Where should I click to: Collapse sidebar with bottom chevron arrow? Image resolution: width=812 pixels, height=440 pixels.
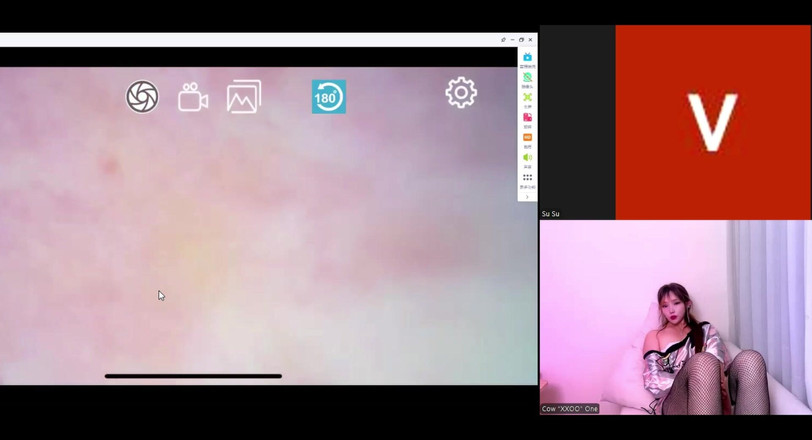(x=527, y=197)
